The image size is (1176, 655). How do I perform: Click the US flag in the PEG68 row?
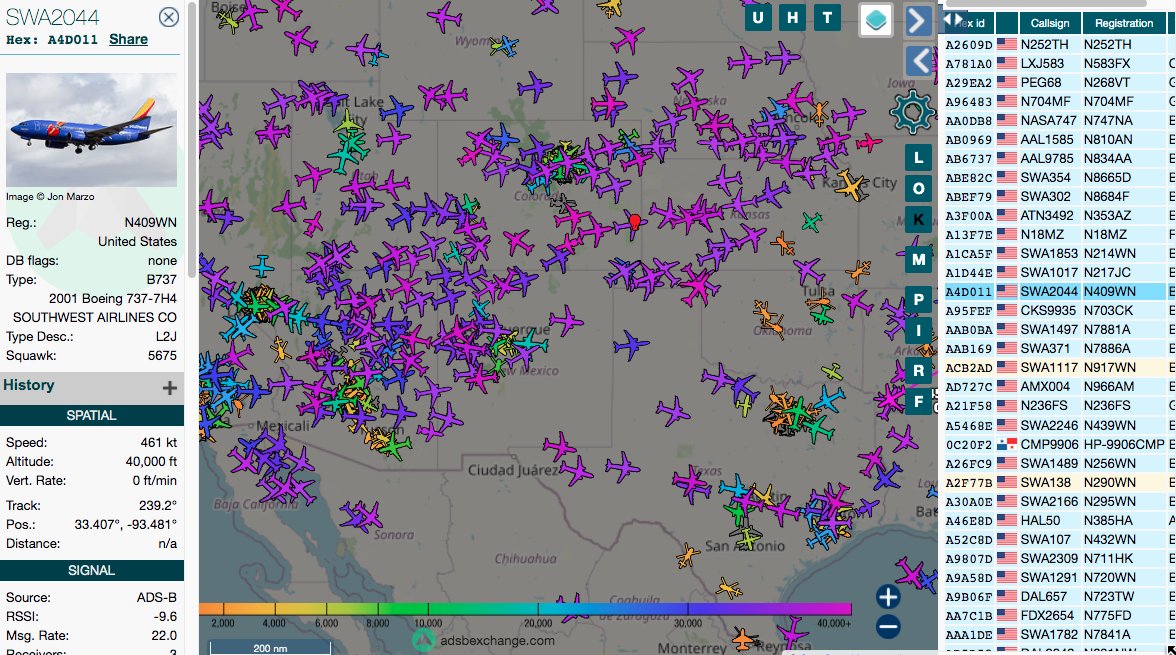(x=1006, y=83)
